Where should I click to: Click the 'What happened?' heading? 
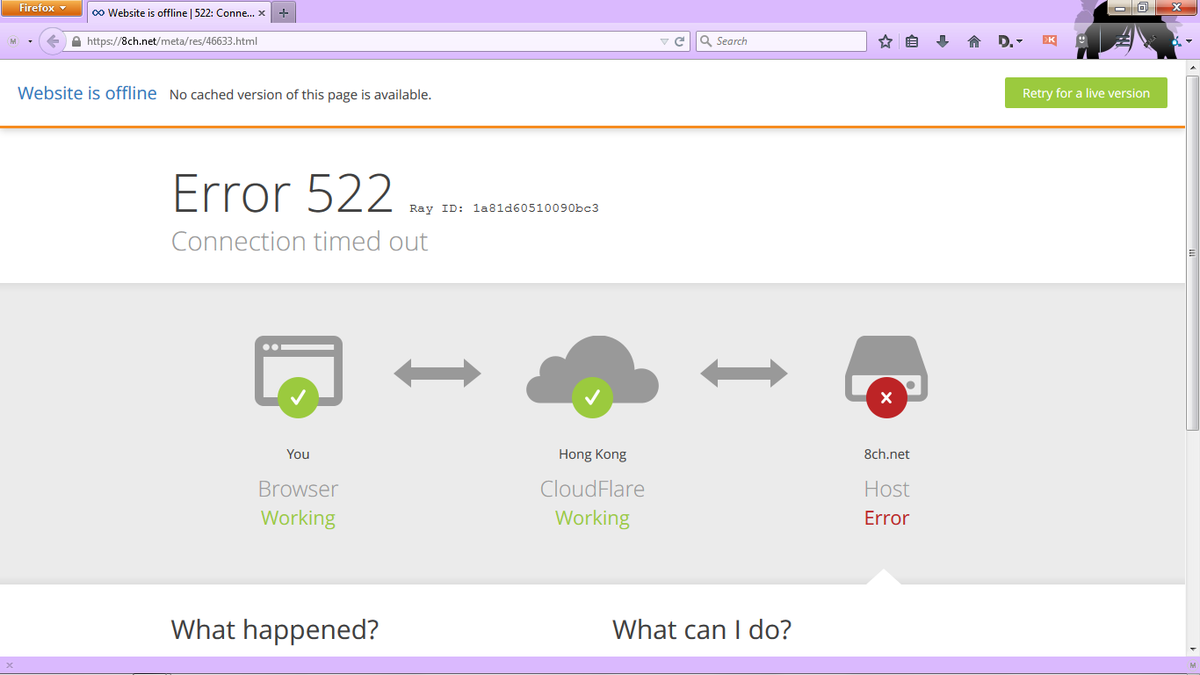pyautogui.click(x=275, y=630)
